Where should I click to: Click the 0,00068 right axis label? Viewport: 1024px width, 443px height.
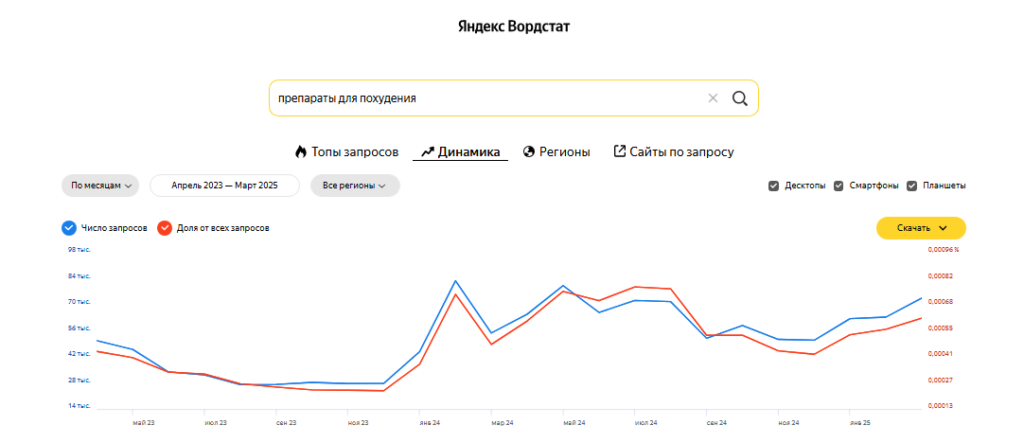coord(940,302)
